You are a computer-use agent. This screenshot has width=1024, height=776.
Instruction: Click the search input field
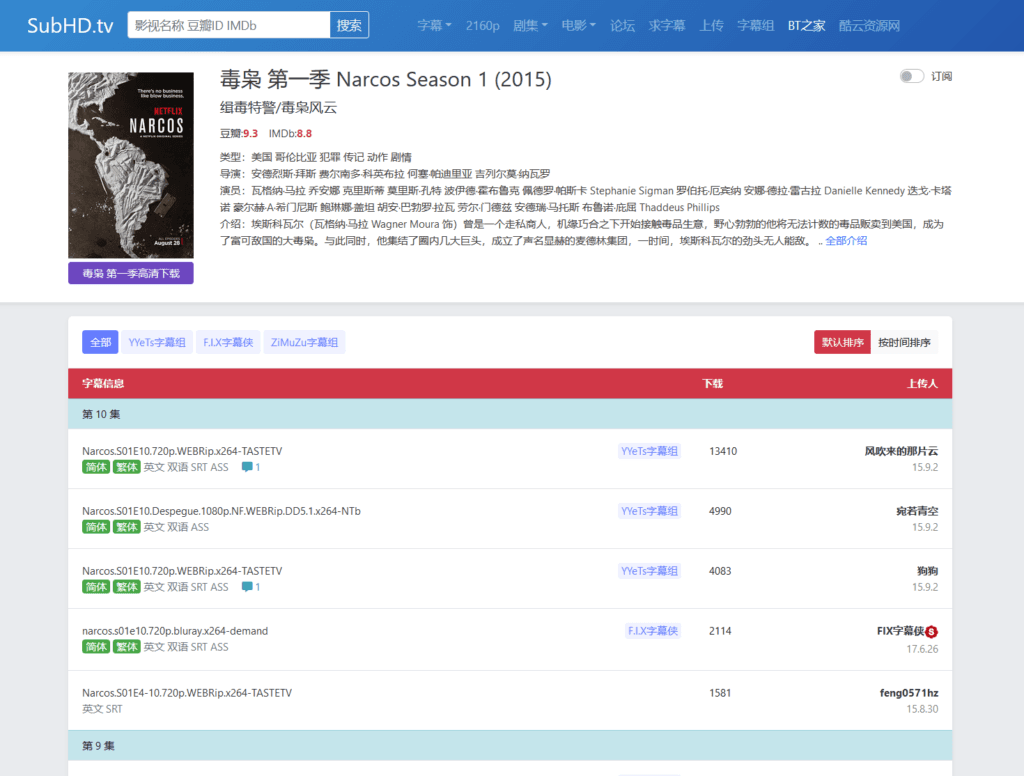[x=229, y=26]
